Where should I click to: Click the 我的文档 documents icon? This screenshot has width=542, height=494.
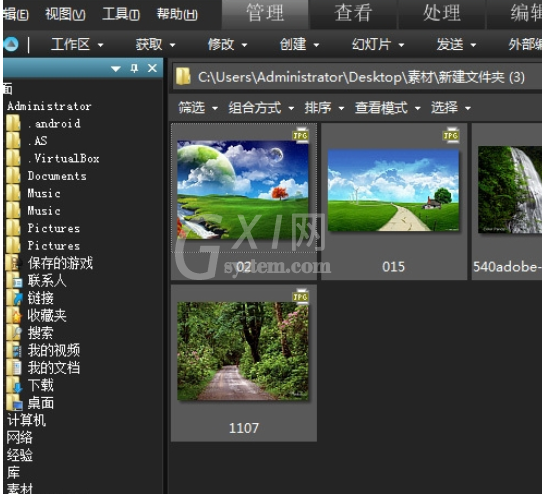click(14, 367)
